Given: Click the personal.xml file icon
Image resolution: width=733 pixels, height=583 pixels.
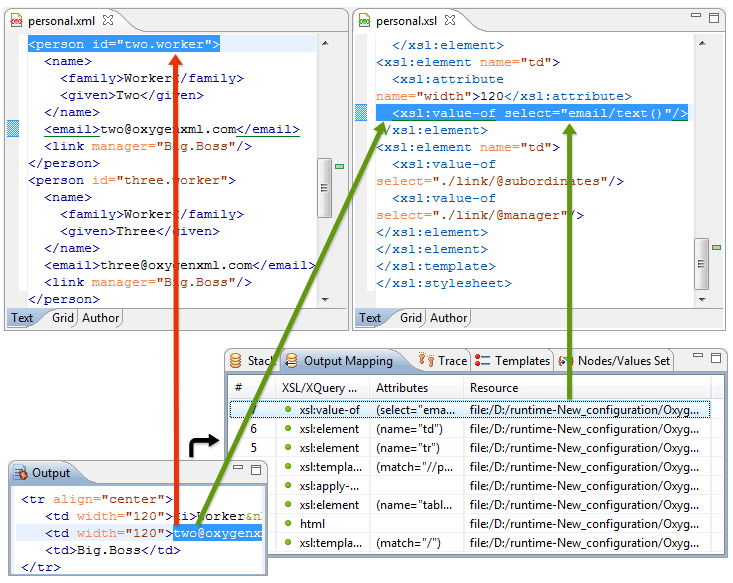Looking at the screenshot, I should coord(16,20).
